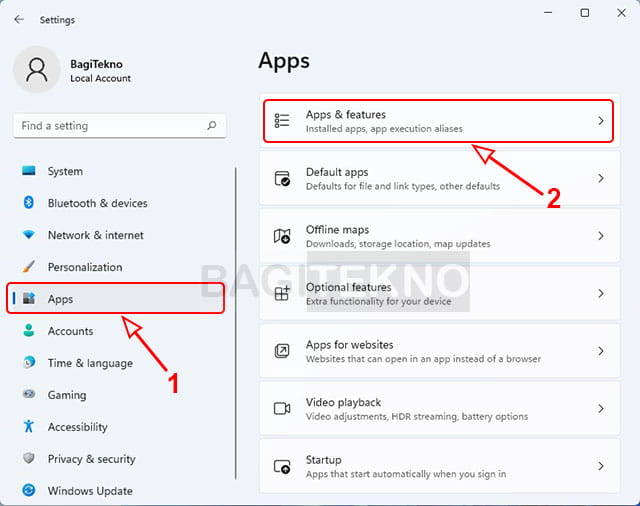640x506 pixels.
Task: Expand Apps & features chevron
Action: coord(600,121)
